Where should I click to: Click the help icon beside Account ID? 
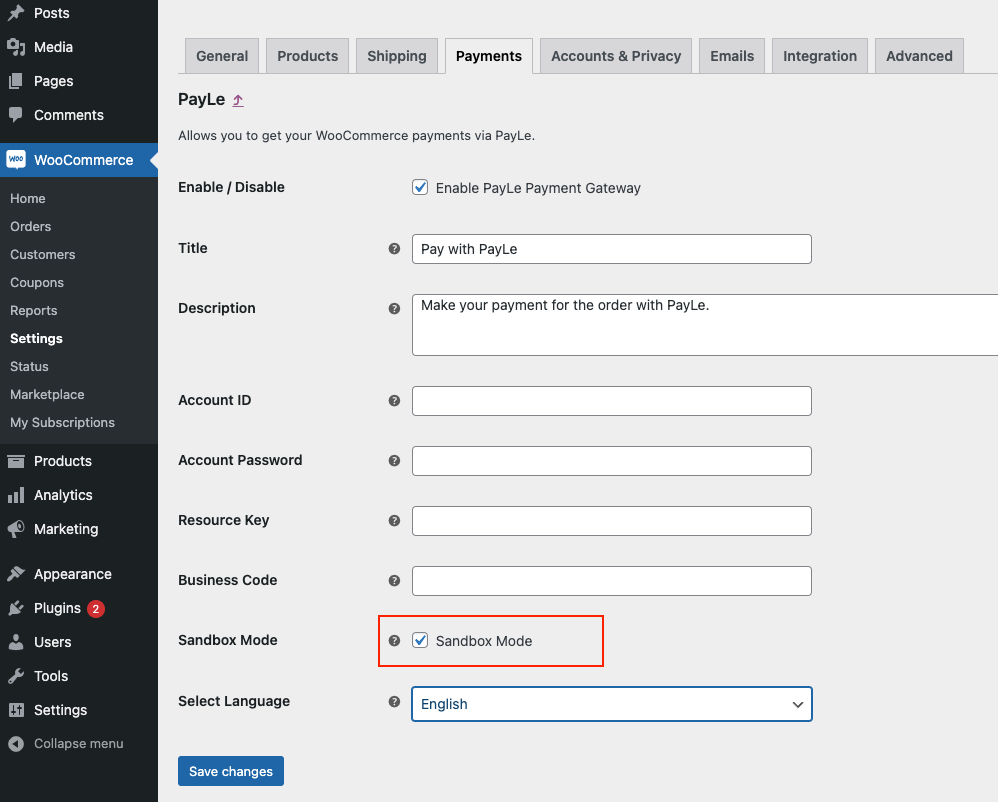pyautogui.click(x=395, y=401)
